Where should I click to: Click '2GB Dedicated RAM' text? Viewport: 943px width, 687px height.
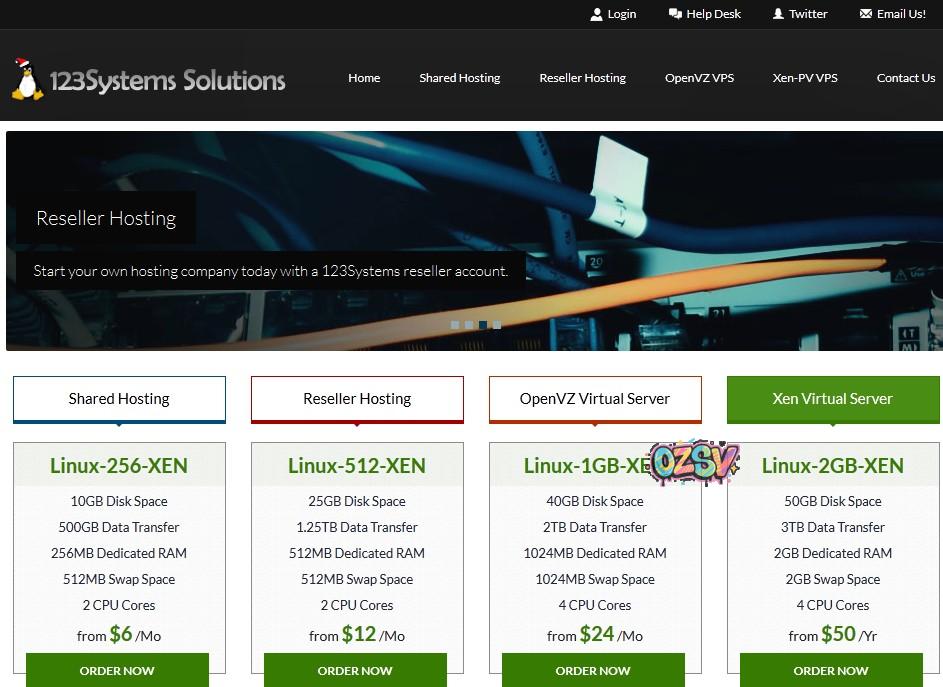click(833, 553)
